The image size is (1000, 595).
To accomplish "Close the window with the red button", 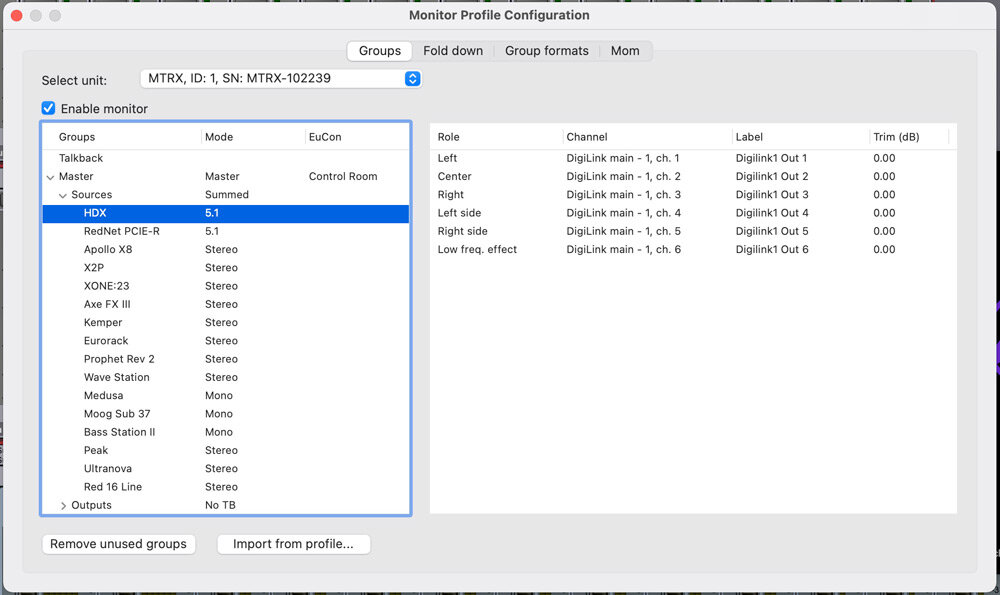I will coord(17,15).
